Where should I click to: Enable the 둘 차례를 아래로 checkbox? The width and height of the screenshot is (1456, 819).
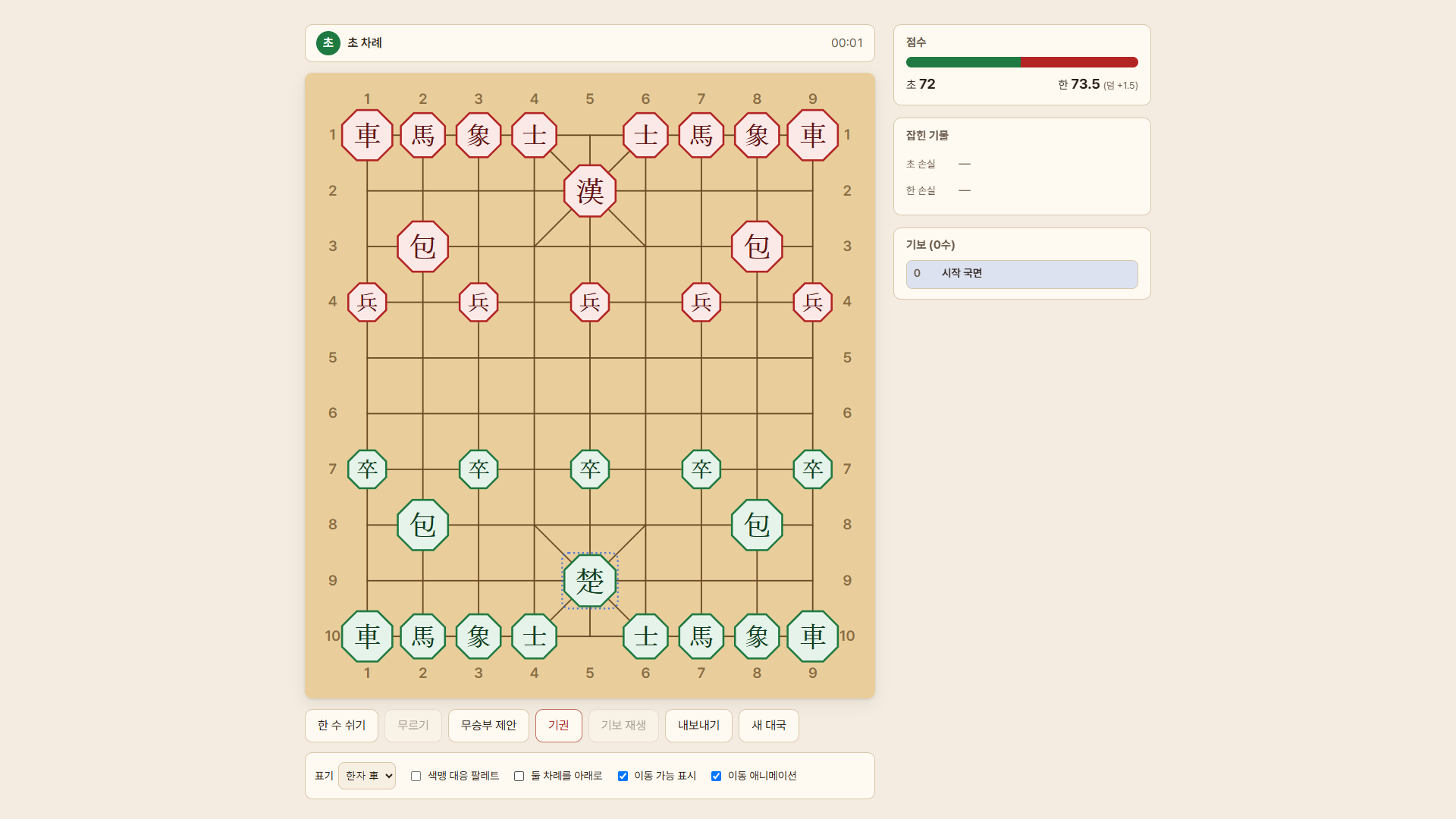coord(519,776)
